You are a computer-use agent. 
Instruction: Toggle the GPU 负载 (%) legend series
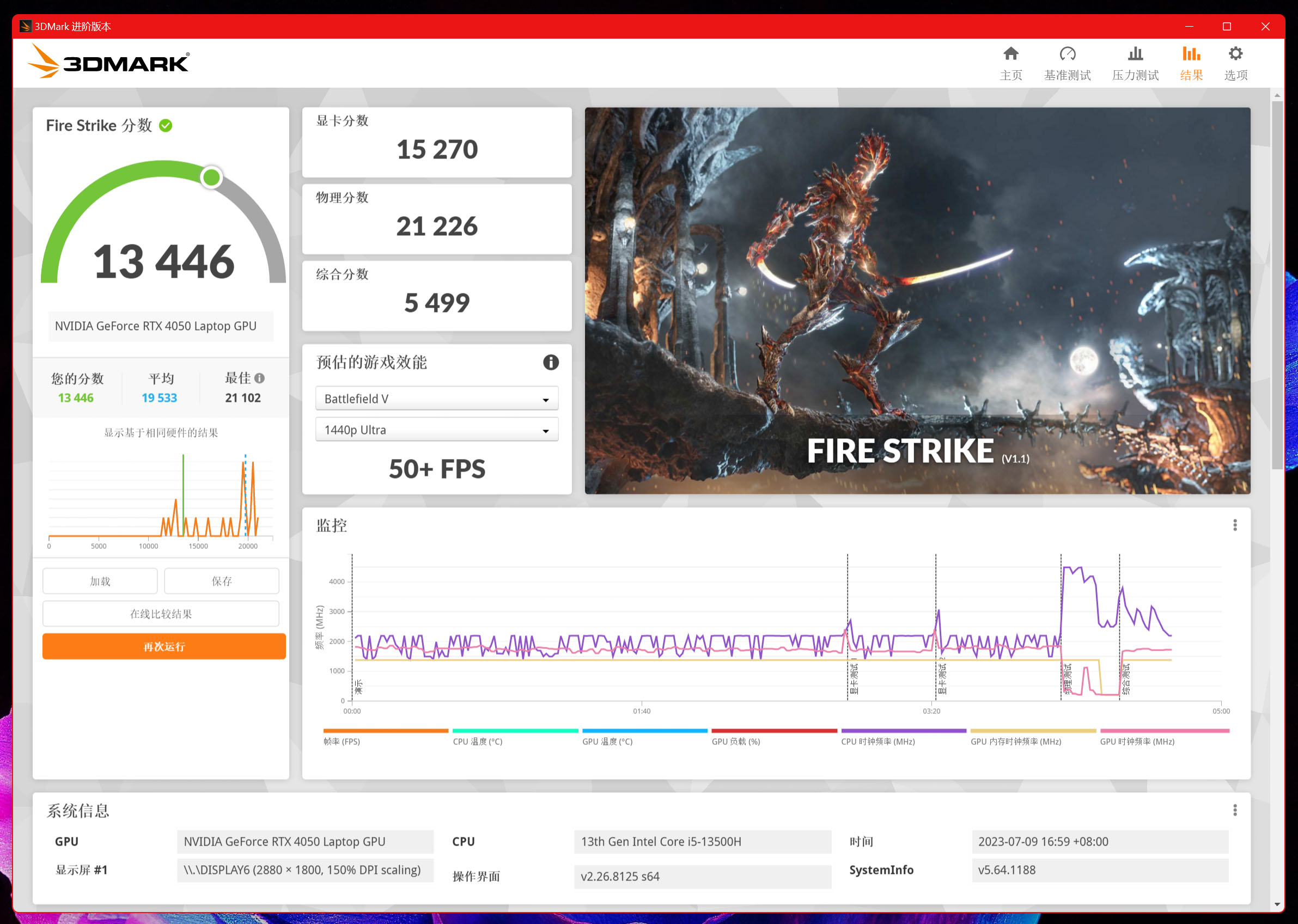coord(735,742)
